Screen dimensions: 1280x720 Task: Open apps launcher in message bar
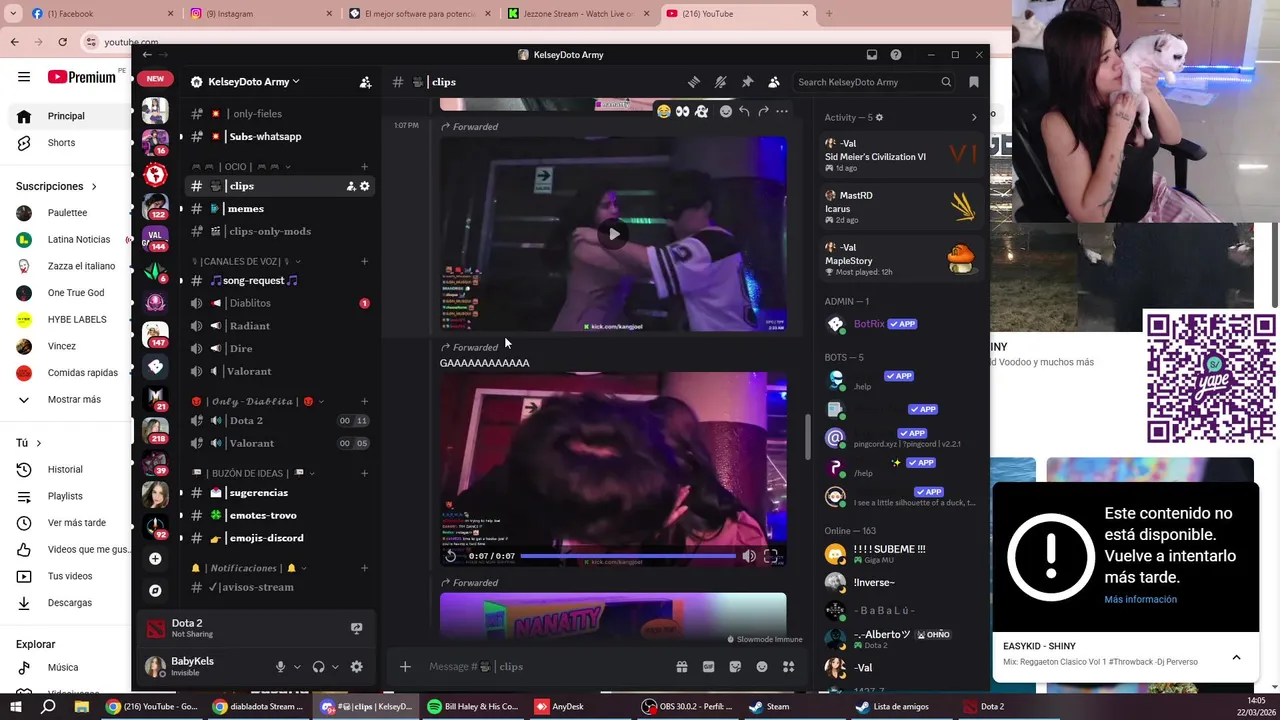point(788,667)
